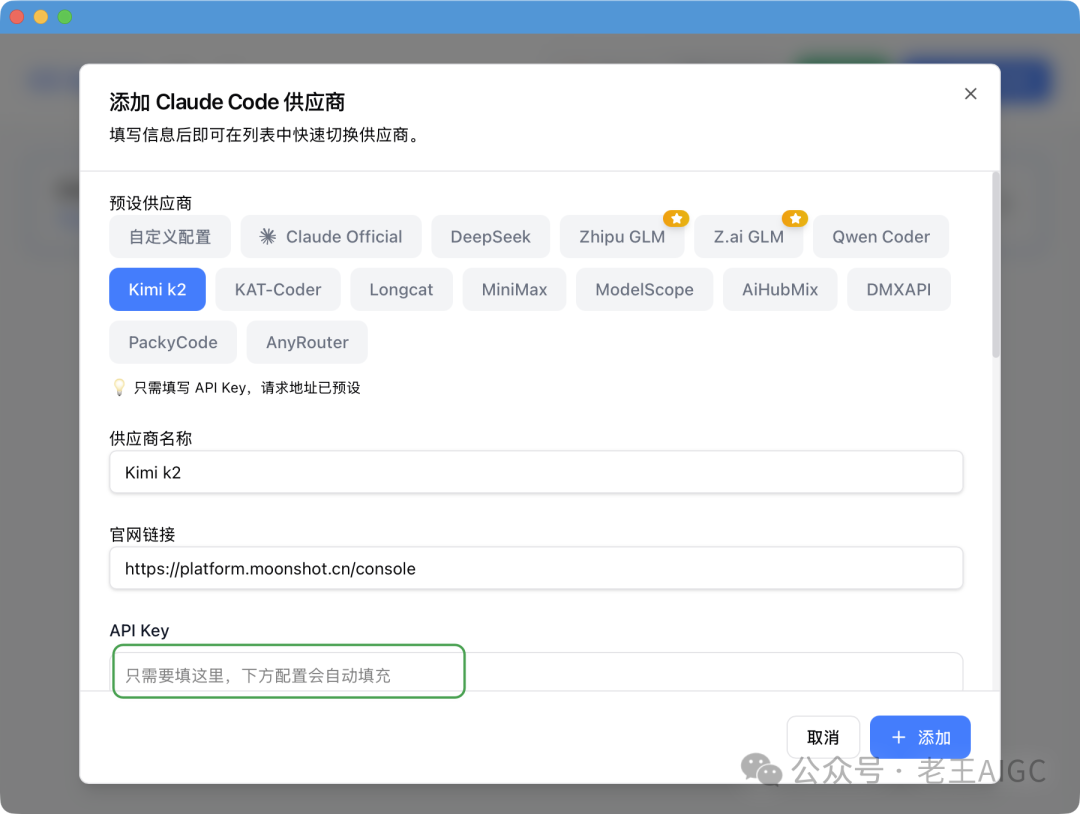The image size is (1080, 814).
Task: Choose the AiHubMix preset
Action: 780,289
